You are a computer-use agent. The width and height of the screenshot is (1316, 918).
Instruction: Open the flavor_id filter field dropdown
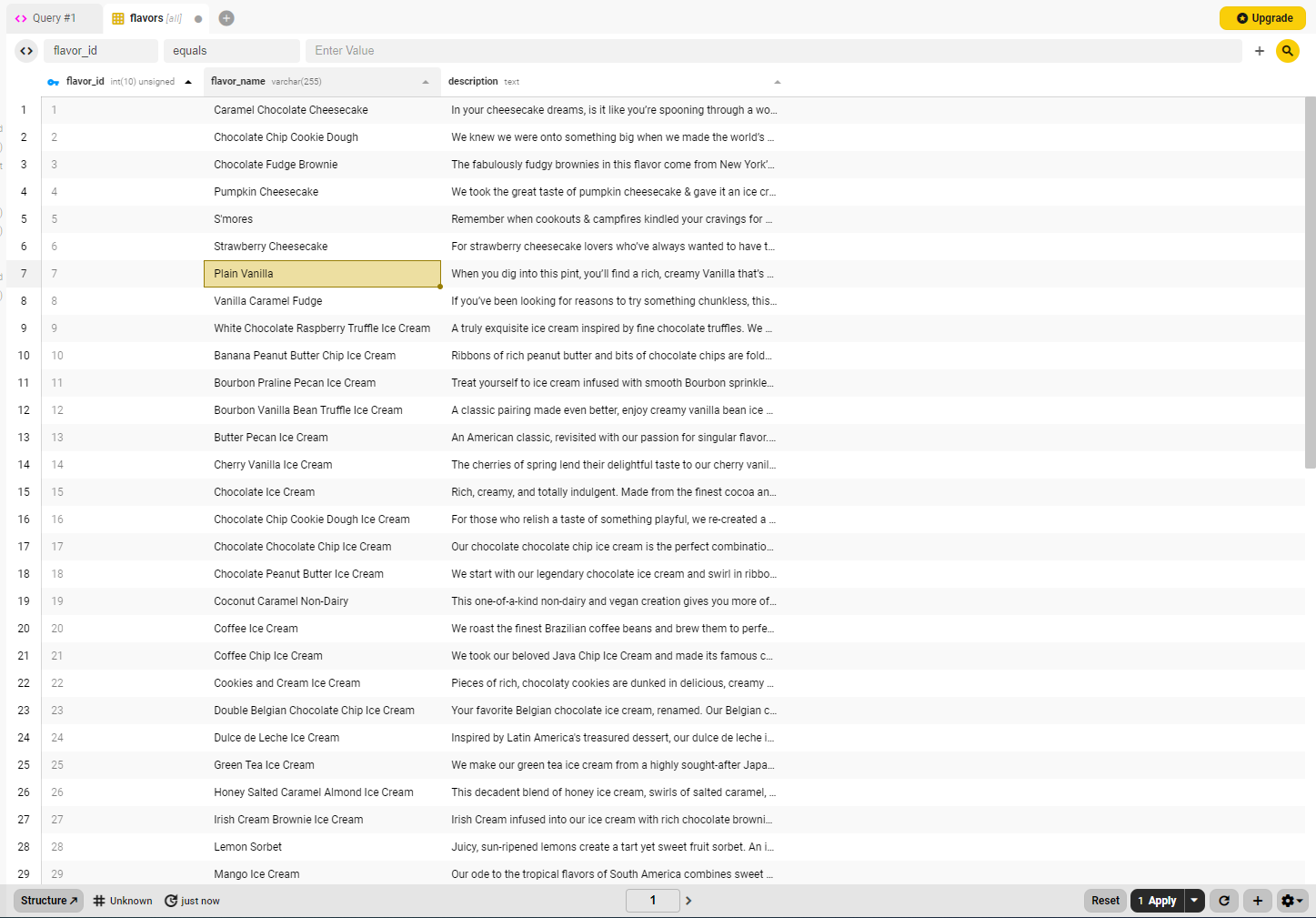(100, 51)
